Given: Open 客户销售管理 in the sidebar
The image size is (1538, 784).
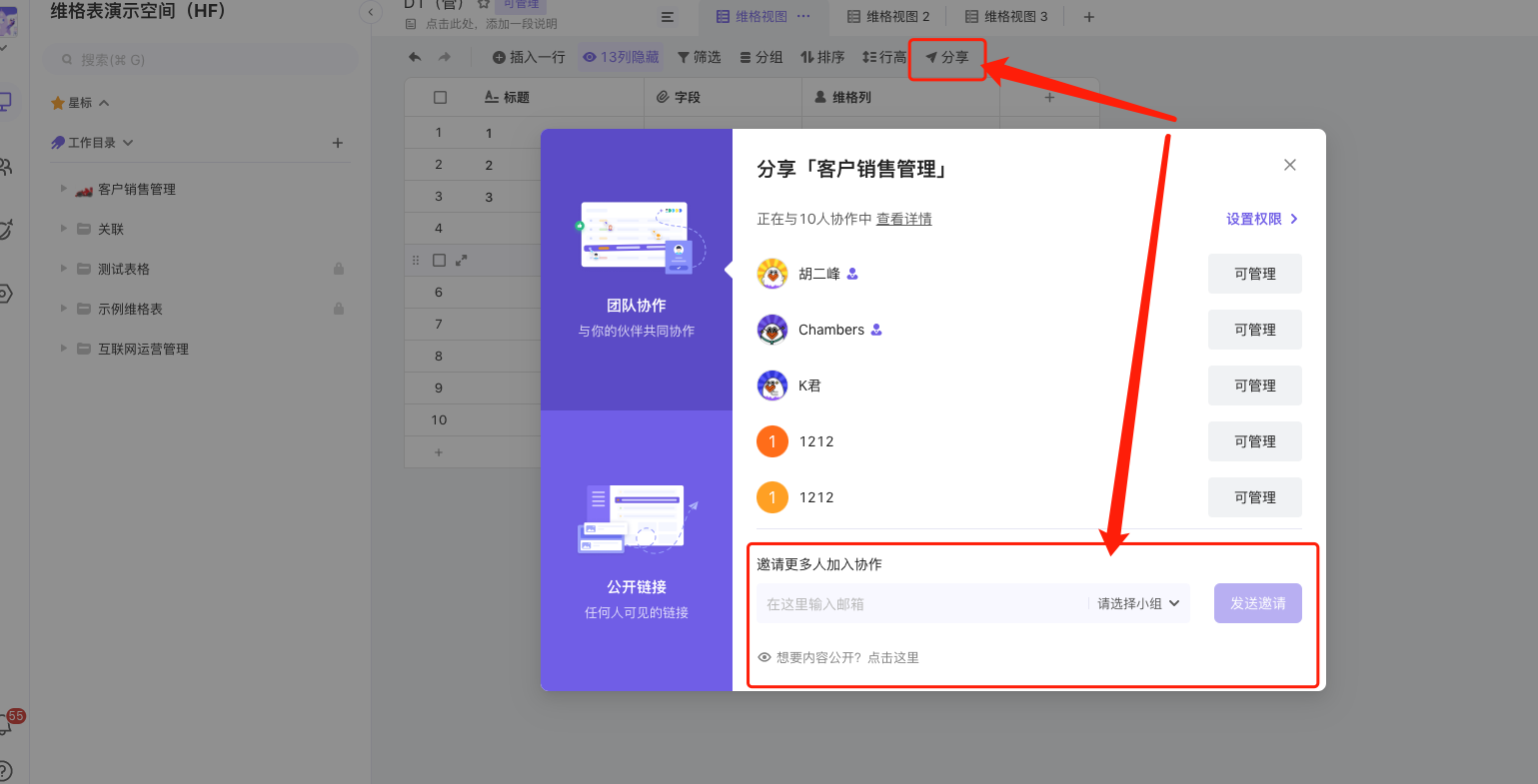Looking at the screenshot, I should pos(137,189).
